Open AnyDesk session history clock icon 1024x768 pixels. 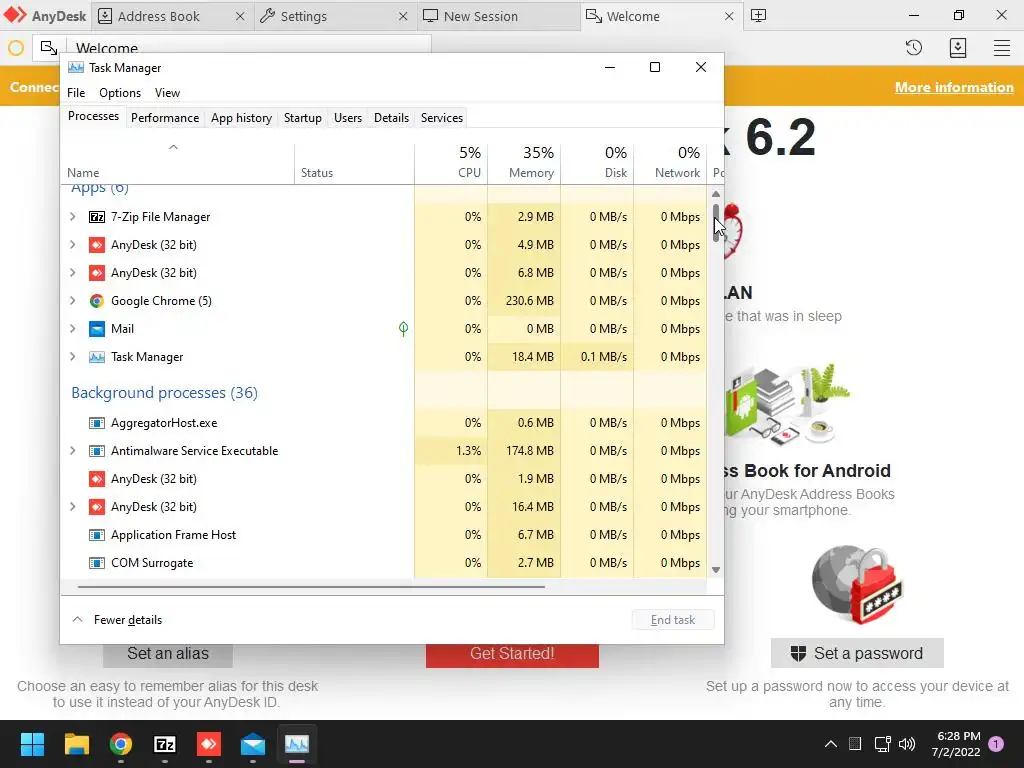pyautogui.click(x=914, y=48)
